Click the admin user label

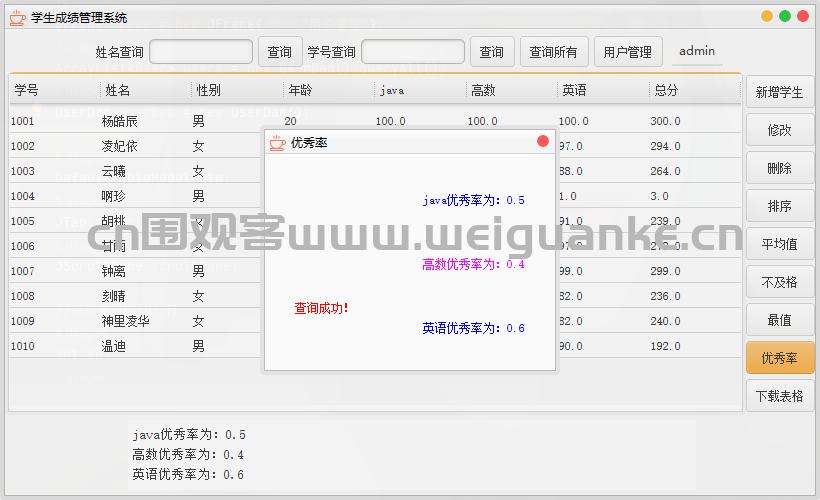[x=697, y=51]
